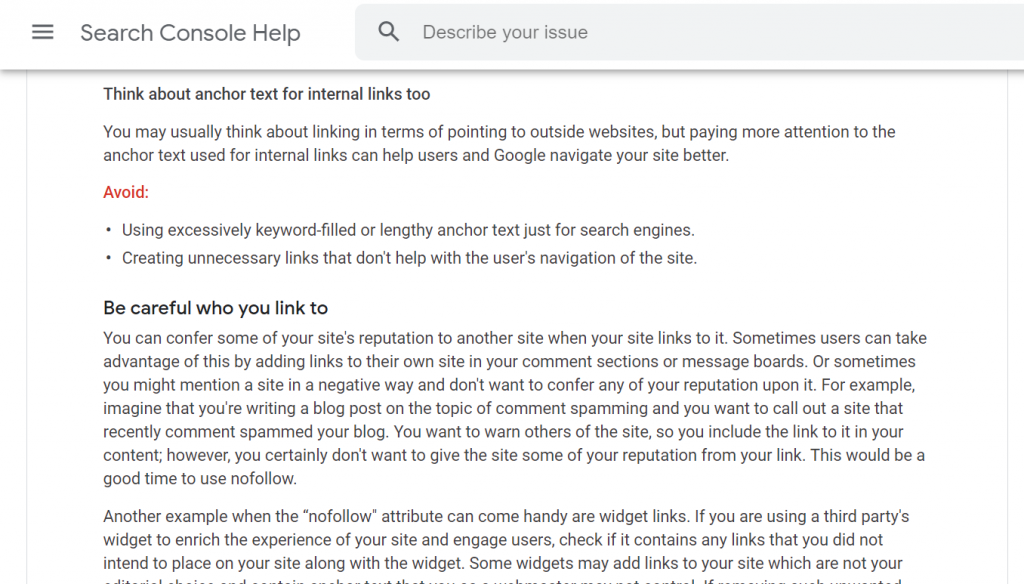Click the search magnifier icon
The width and height of the screenshot is (1024, 584).
389,32
